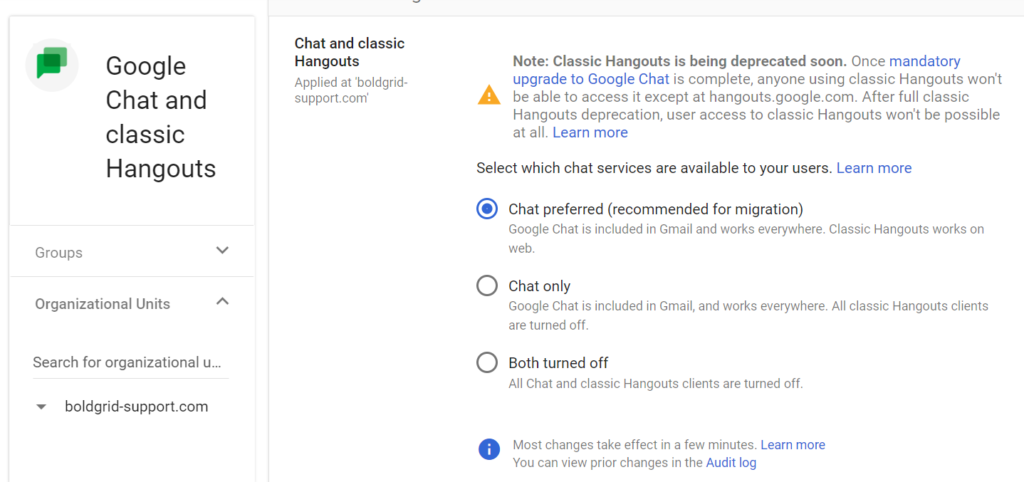Click the Google Chat logo icon

click(52, 66)
